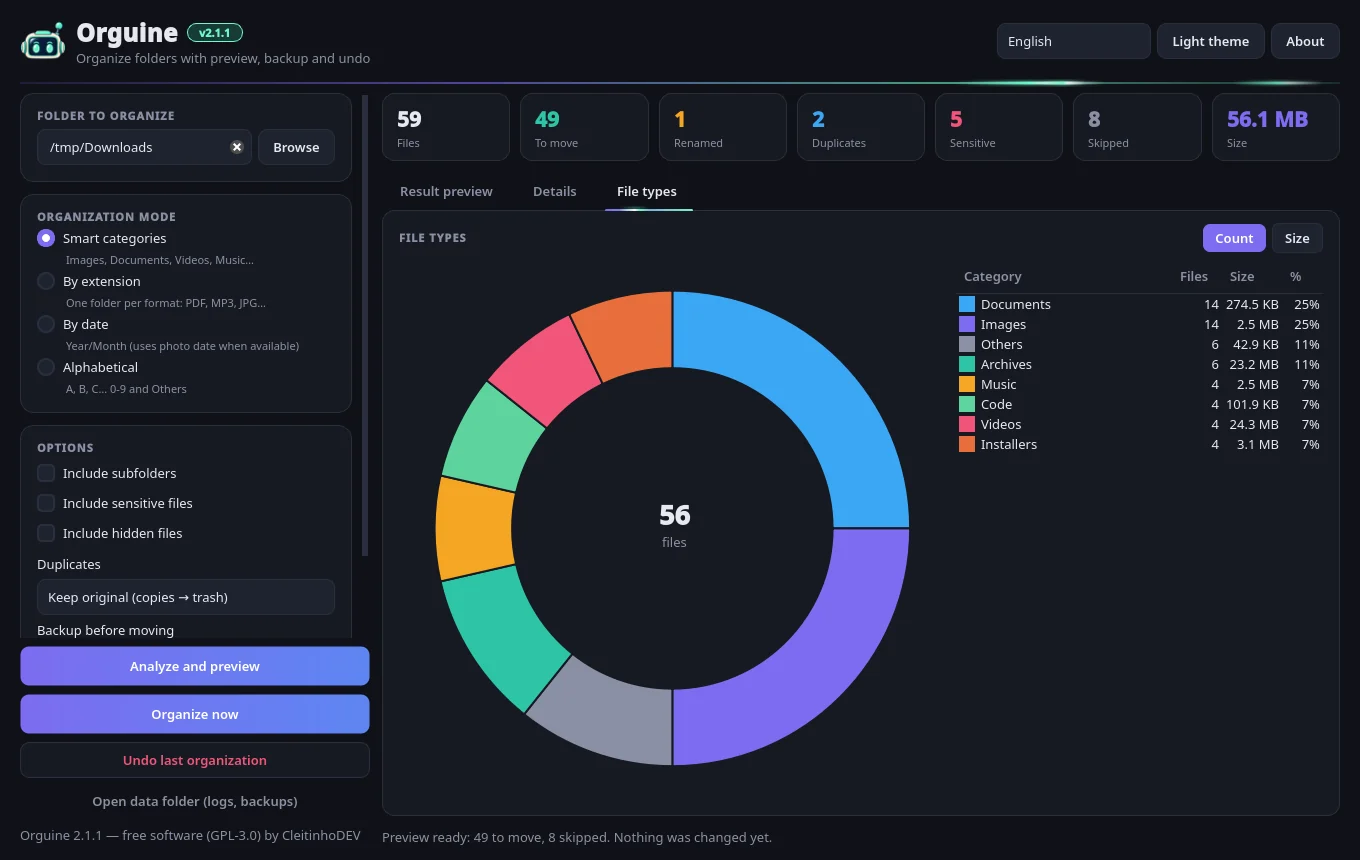Click the Others legend color swatch
Screen dimensions: 1360x860
967,344
